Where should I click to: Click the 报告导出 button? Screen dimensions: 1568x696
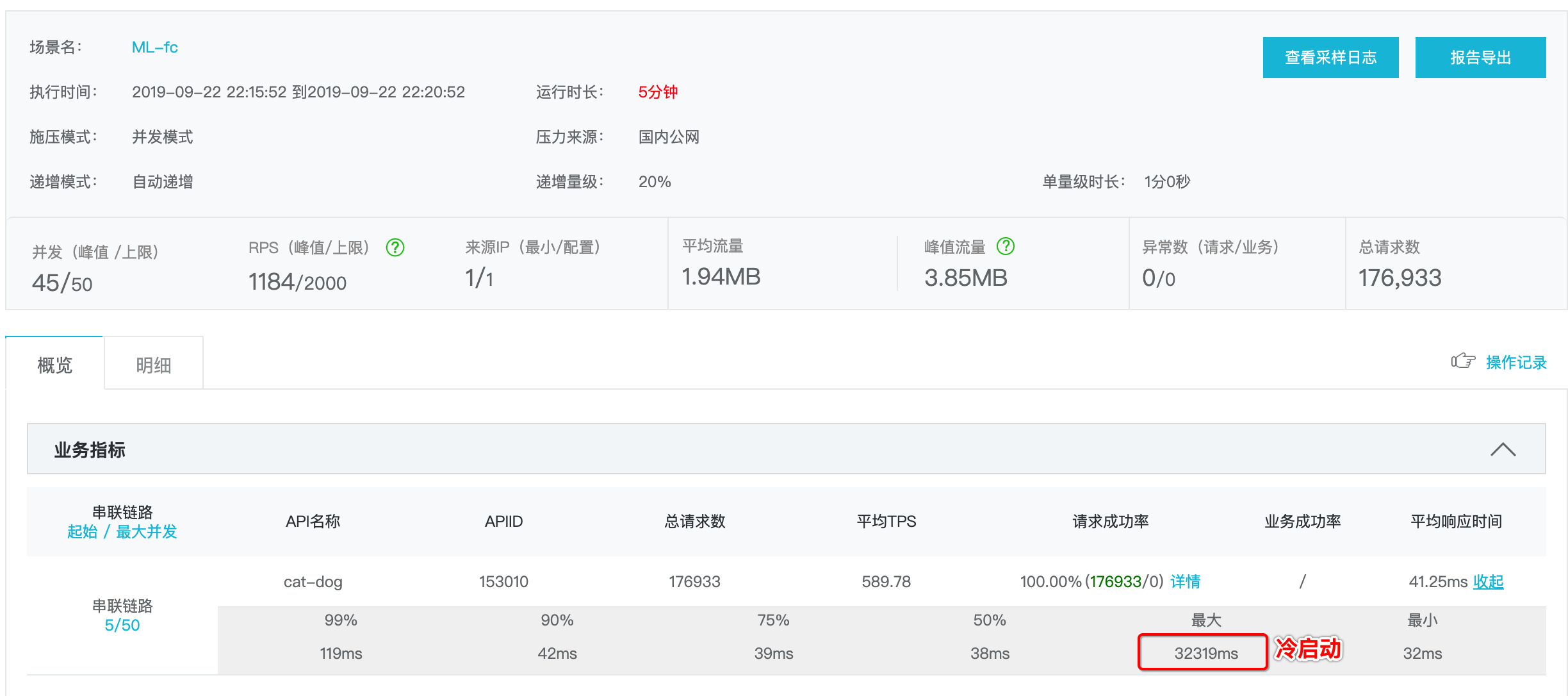1480,58
